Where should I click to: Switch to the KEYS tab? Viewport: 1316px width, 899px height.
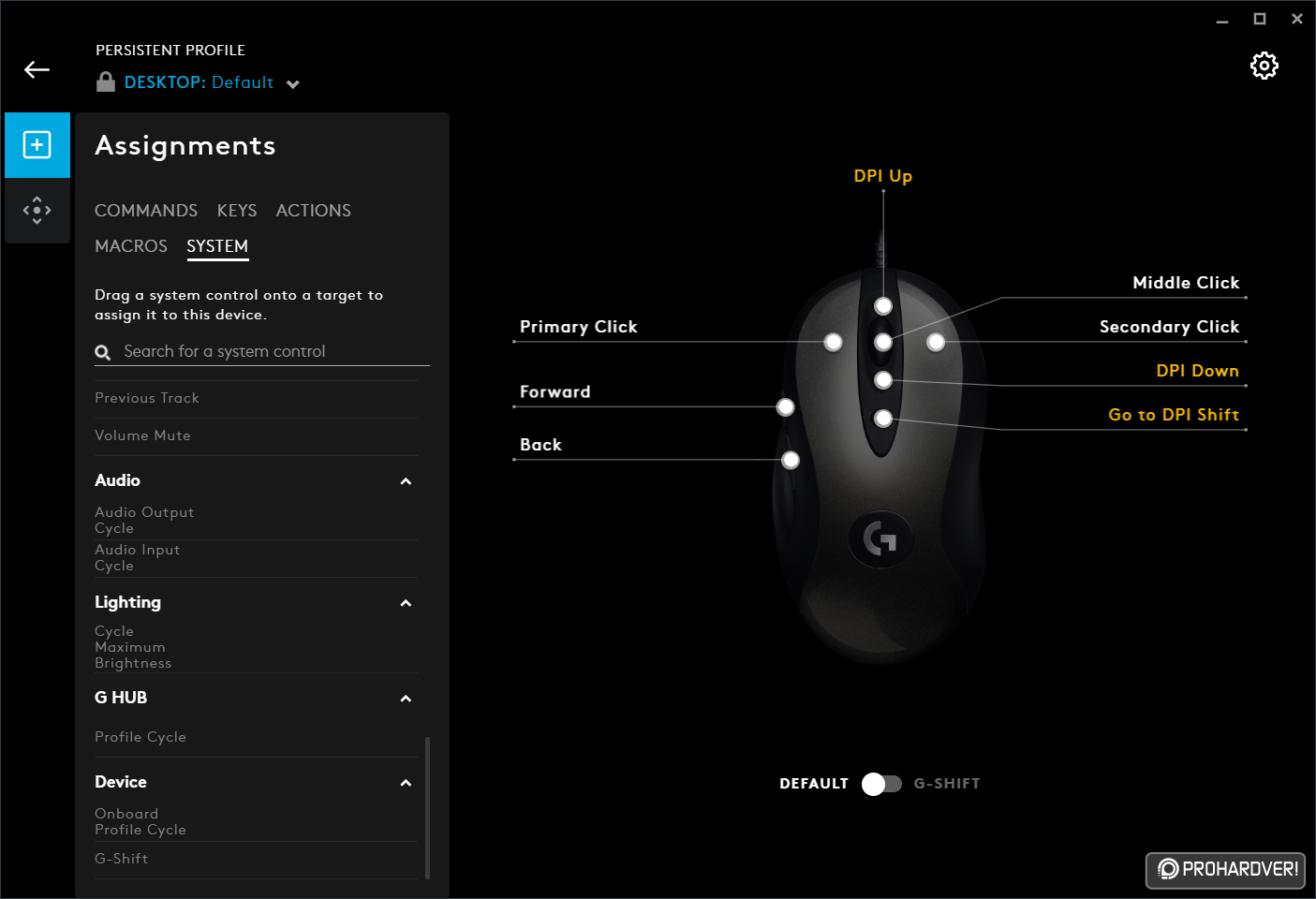(x=237, y=211)
